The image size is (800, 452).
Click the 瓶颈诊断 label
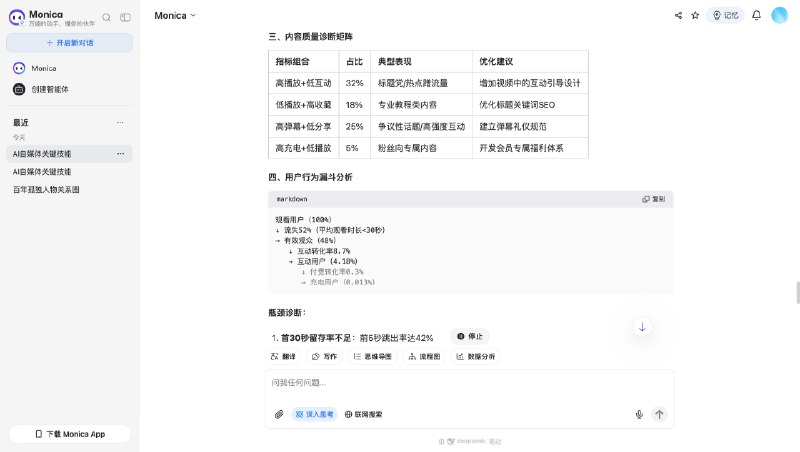pos(287,313)
